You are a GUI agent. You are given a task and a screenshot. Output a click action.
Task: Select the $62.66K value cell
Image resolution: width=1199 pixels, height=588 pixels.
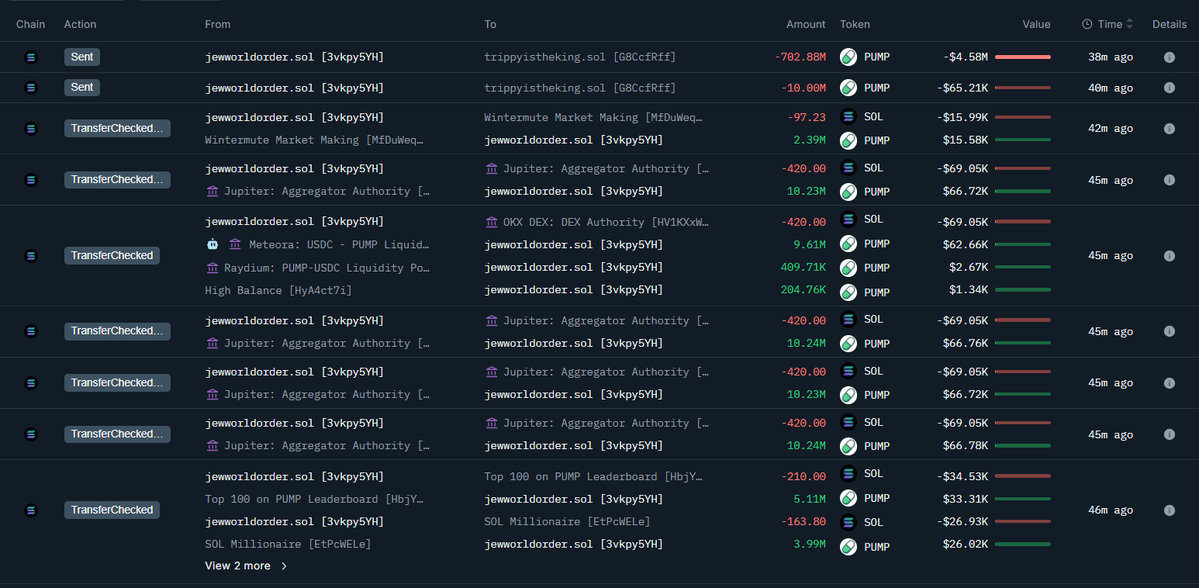click(x=965, y=245)
